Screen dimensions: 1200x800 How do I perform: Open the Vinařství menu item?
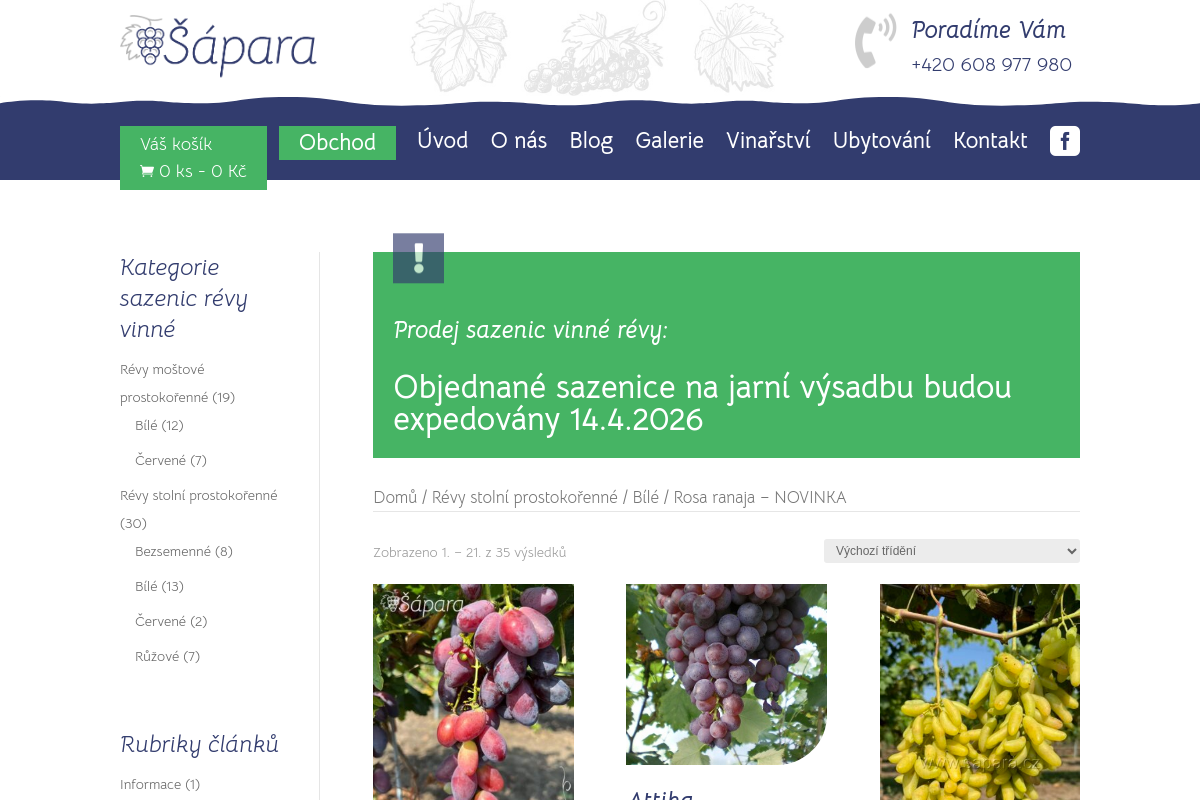(x=768, y=141)
